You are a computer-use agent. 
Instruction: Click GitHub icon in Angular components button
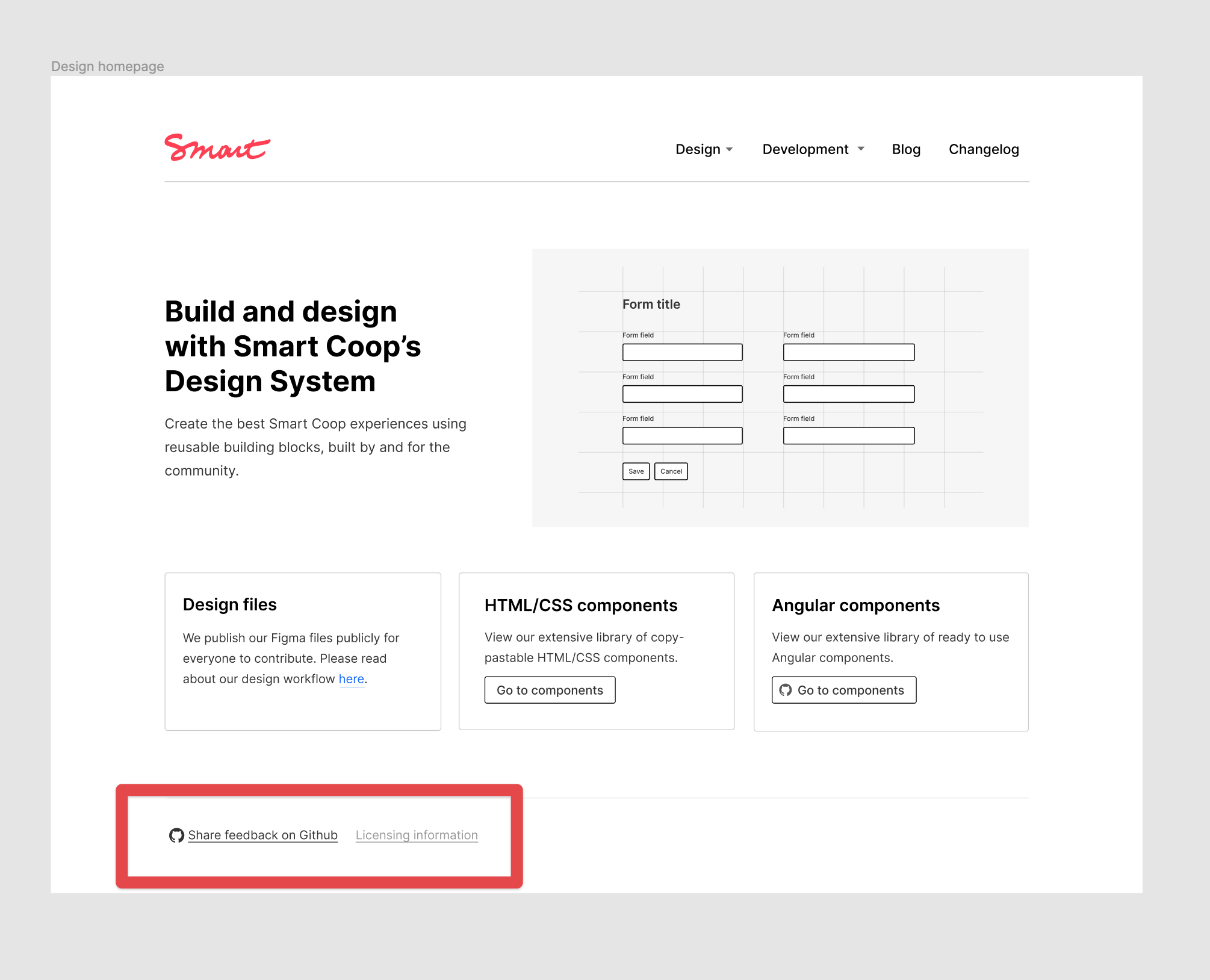786,690
